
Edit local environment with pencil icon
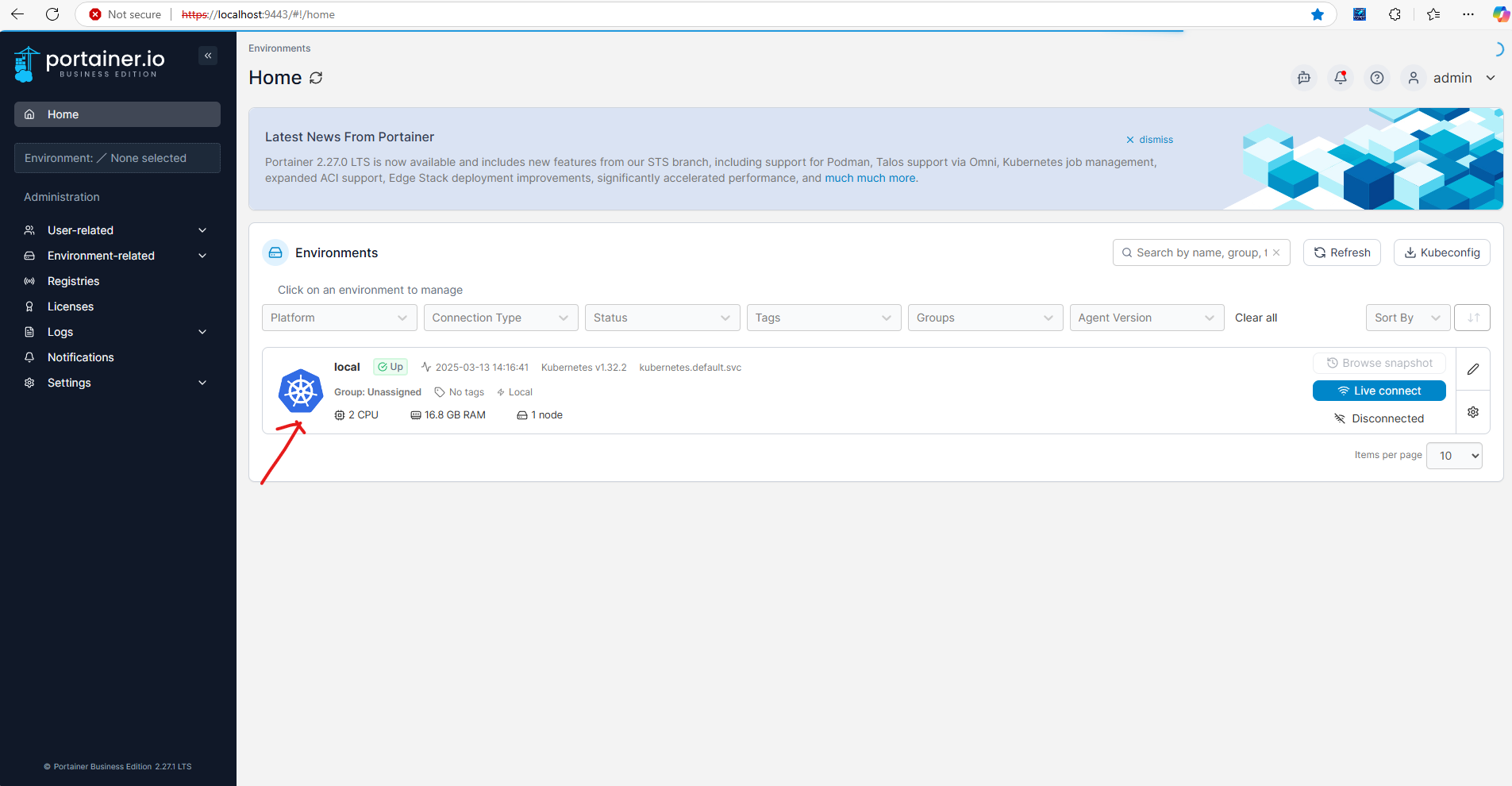coord(1473,369)
